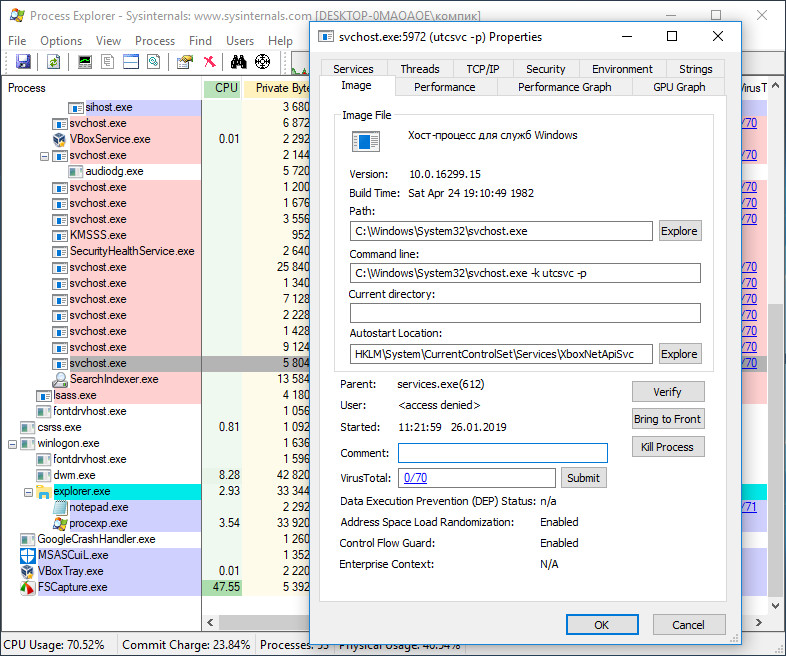Open the Help menu
The width and height of the screenshot is (786, 656).
click(x=280, y=41)
